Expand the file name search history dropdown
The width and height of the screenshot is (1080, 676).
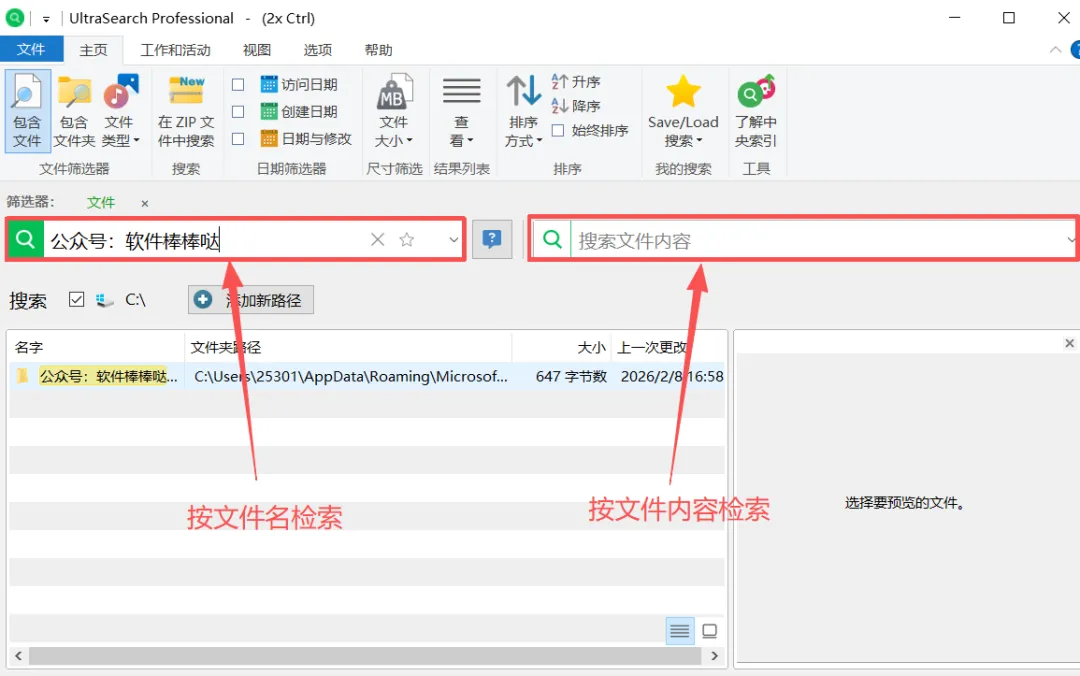tap(453, 240)
